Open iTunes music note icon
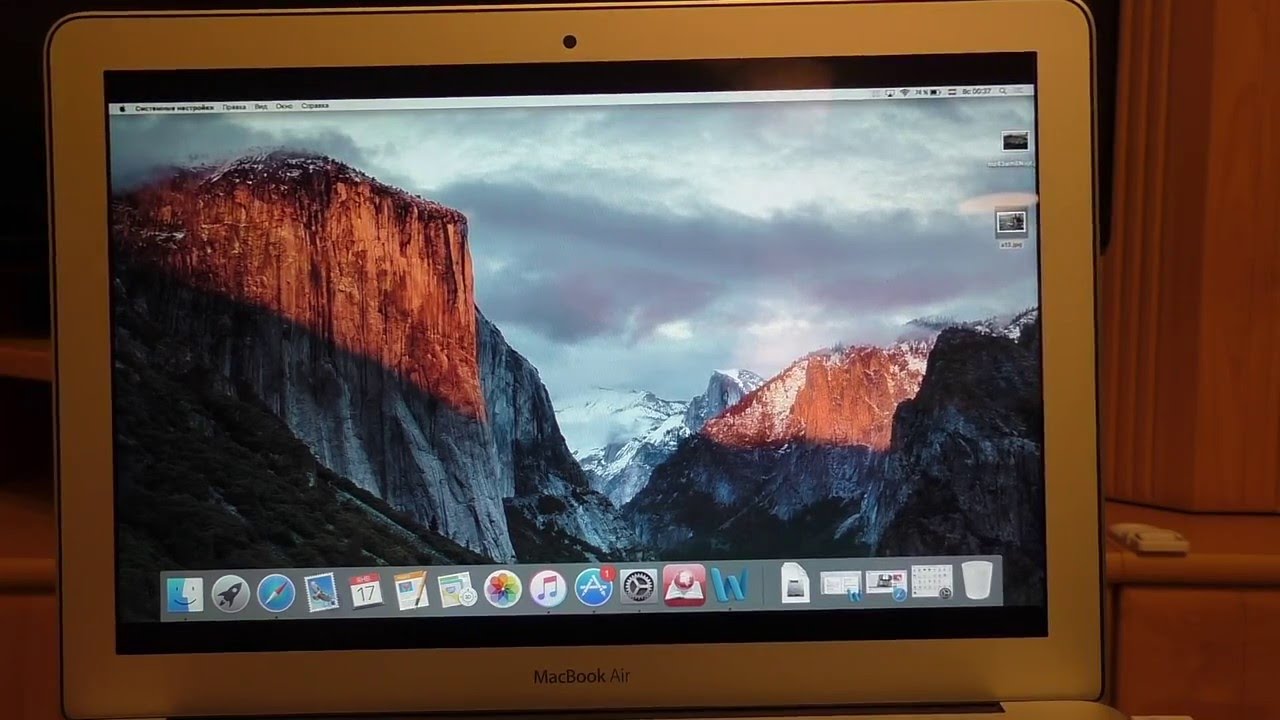This screenshot has width=1280, height=720. (x=548, y=588)
